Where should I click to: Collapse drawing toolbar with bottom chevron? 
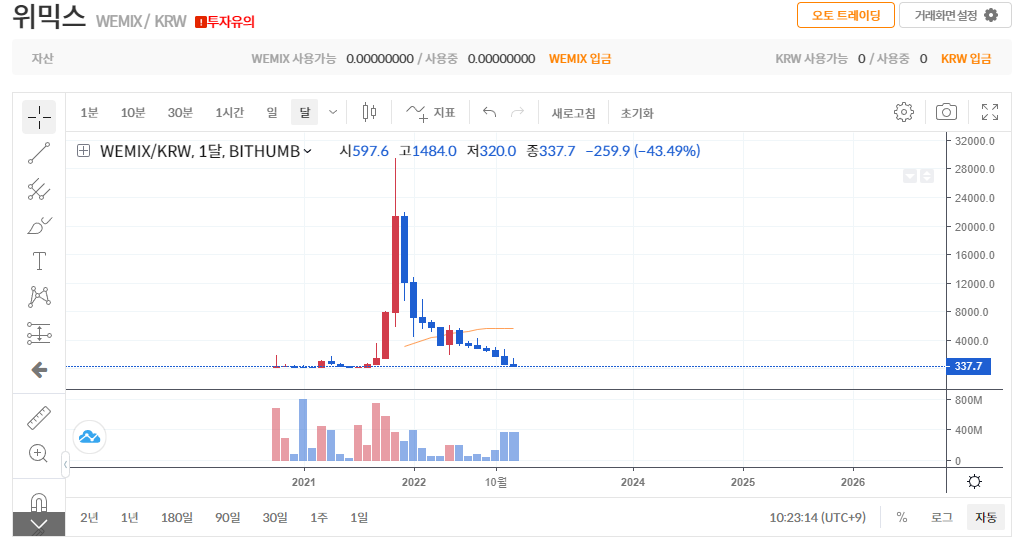(x=39, y=524)
